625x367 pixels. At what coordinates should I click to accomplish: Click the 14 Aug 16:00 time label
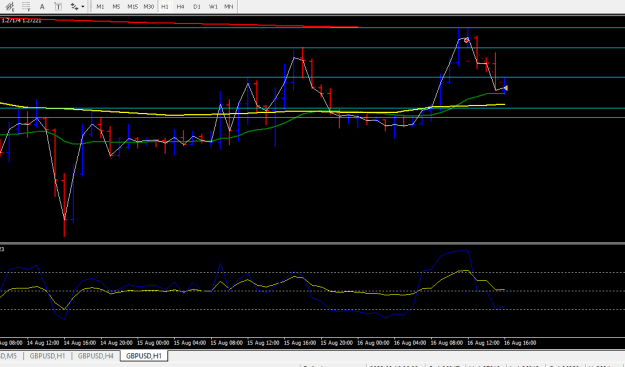point(80,343)
